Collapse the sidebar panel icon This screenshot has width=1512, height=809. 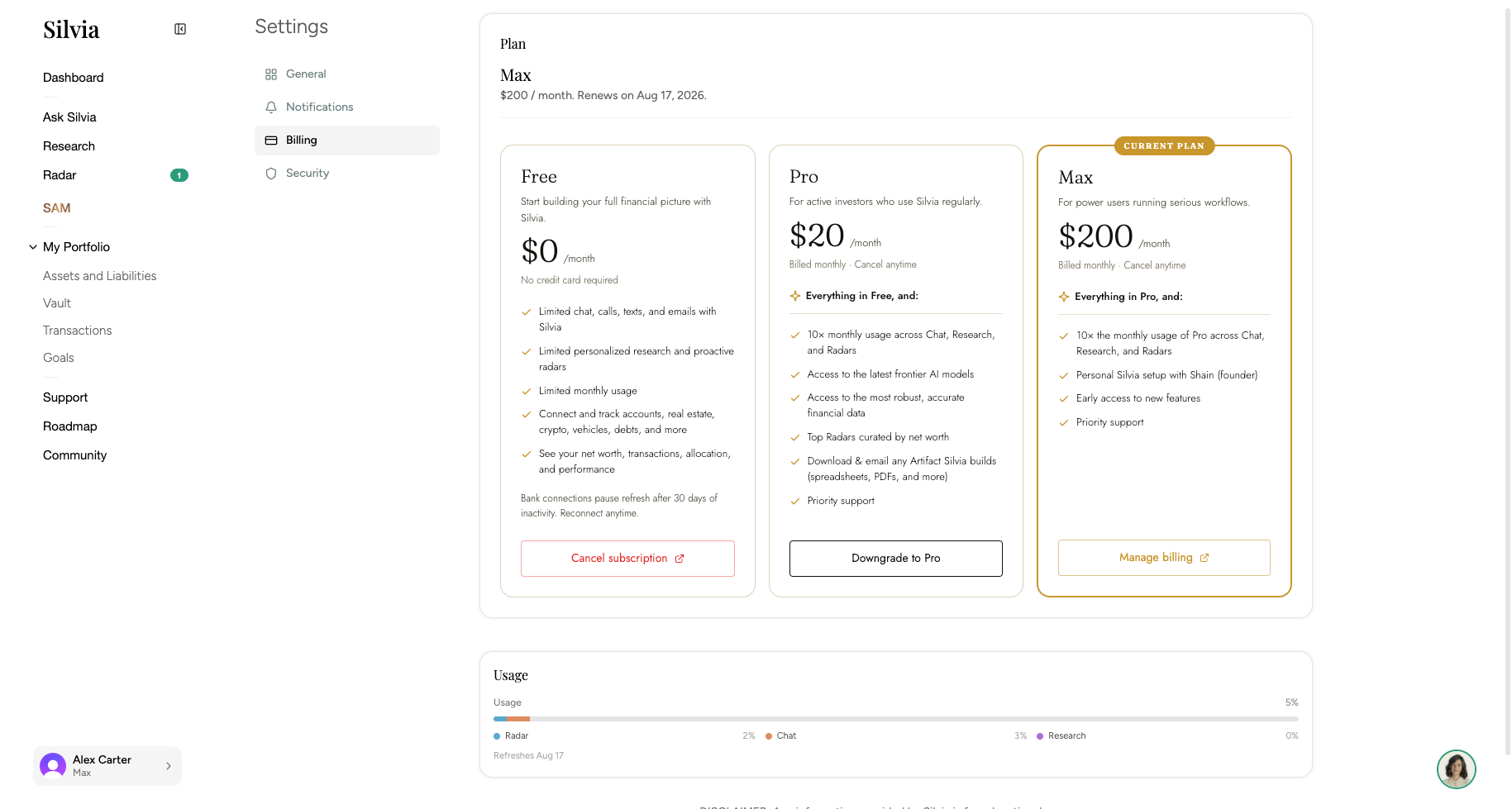coord(180,29)
